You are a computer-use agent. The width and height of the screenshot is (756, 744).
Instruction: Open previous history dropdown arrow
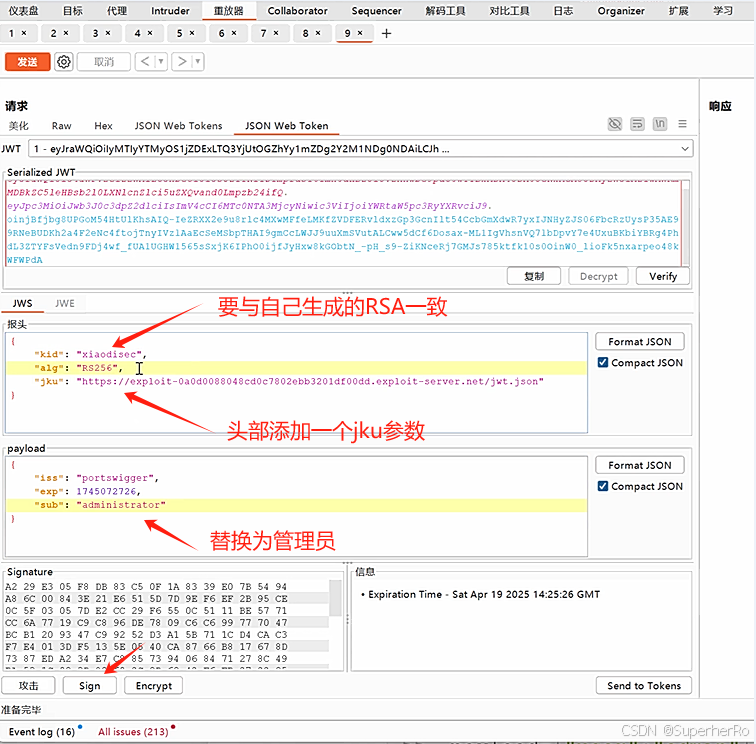click(x=161, y=62)
